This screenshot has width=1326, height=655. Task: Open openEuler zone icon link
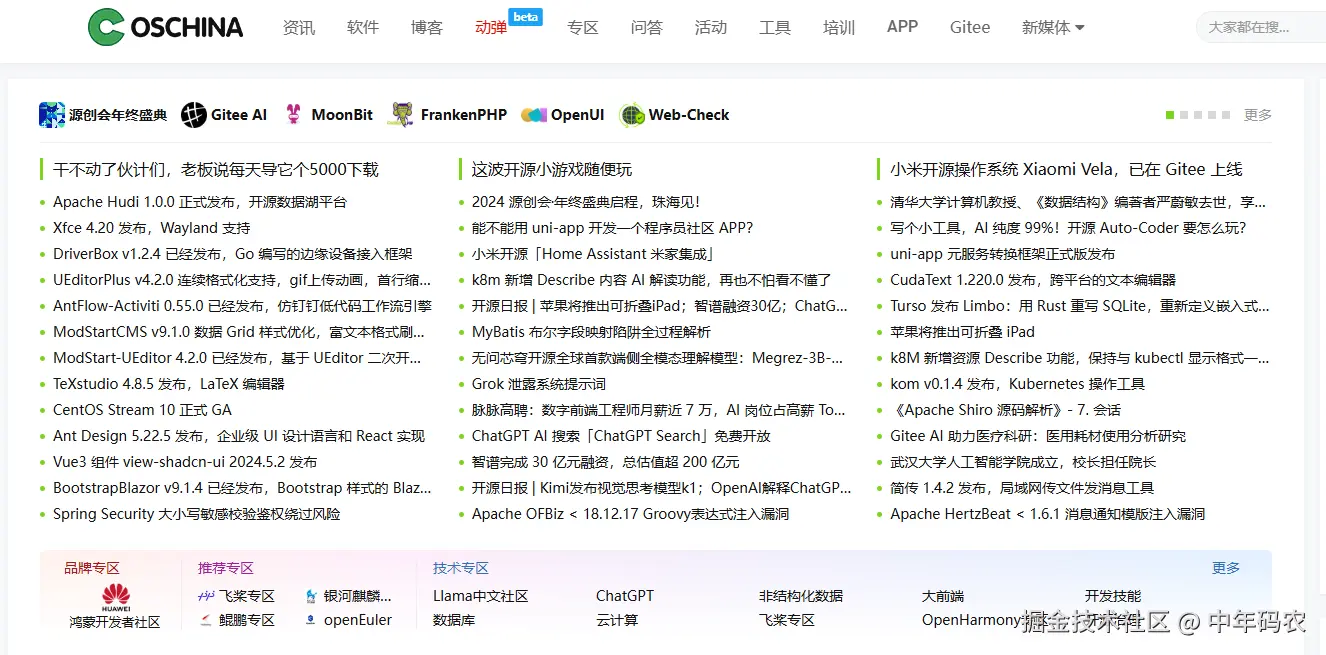(x=312, y=620)
